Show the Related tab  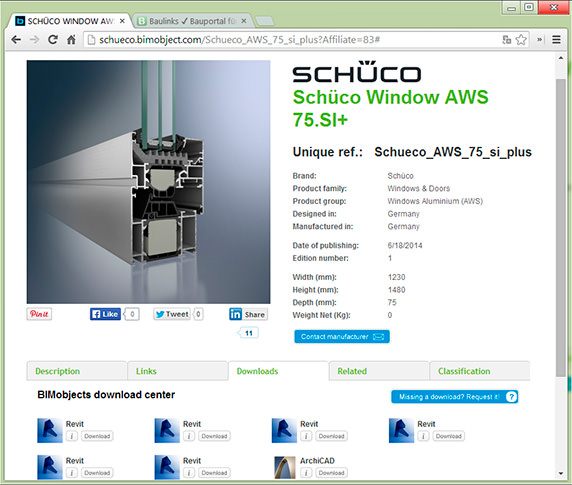click(379, 371)
